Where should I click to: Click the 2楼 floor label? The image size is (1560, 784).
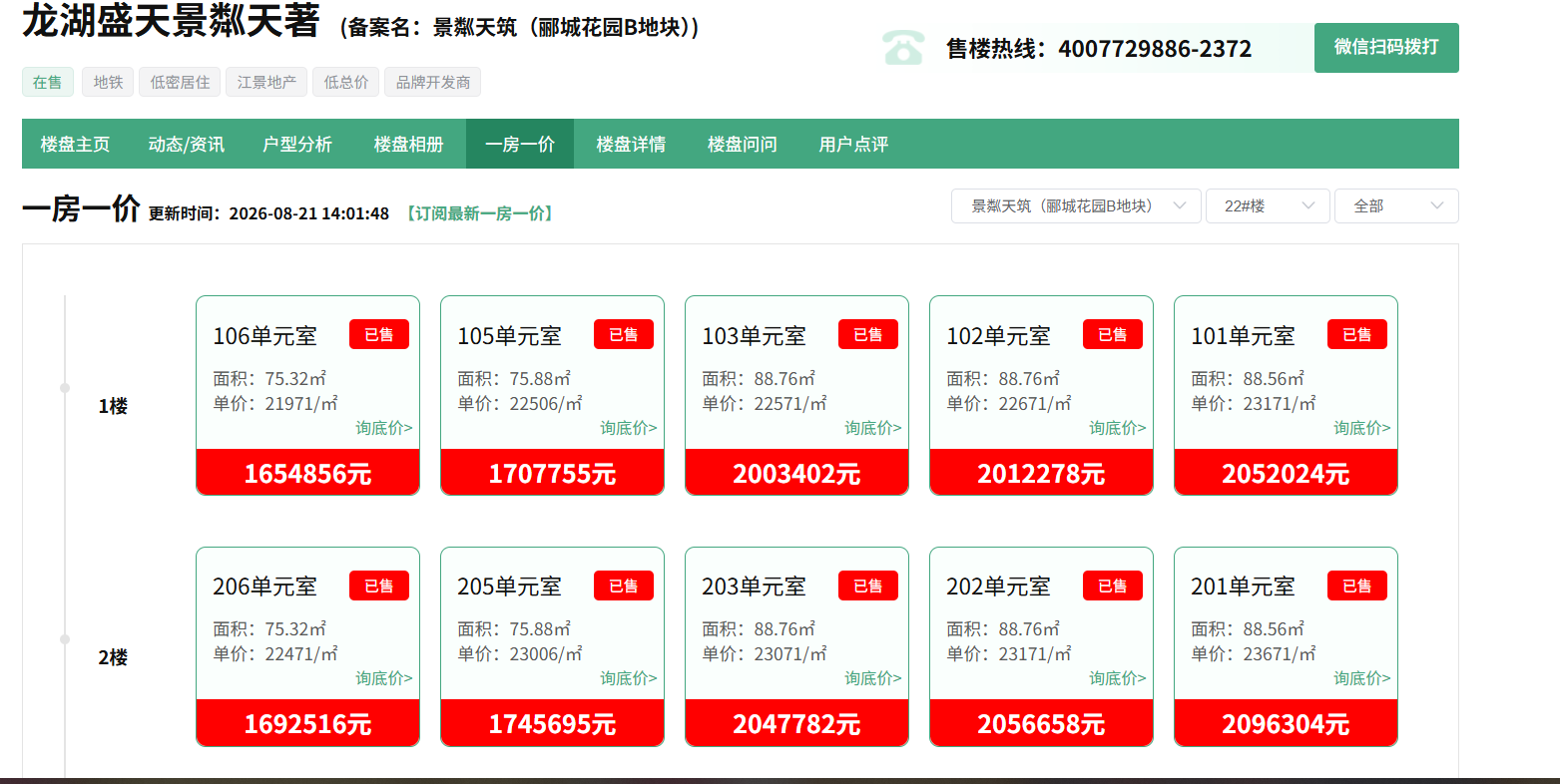click(x=113, y=657)
